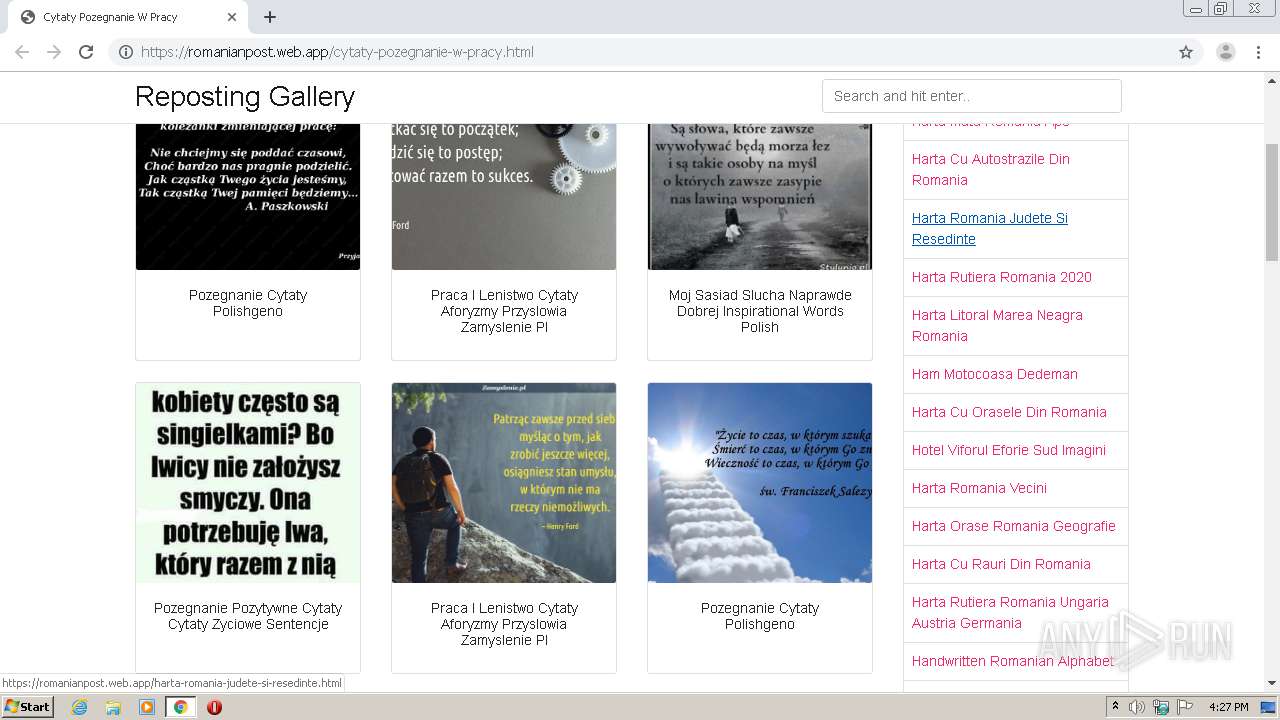The image size is (1280, 720).
Task: Minimize the Chrome window
Action: 1196,9
